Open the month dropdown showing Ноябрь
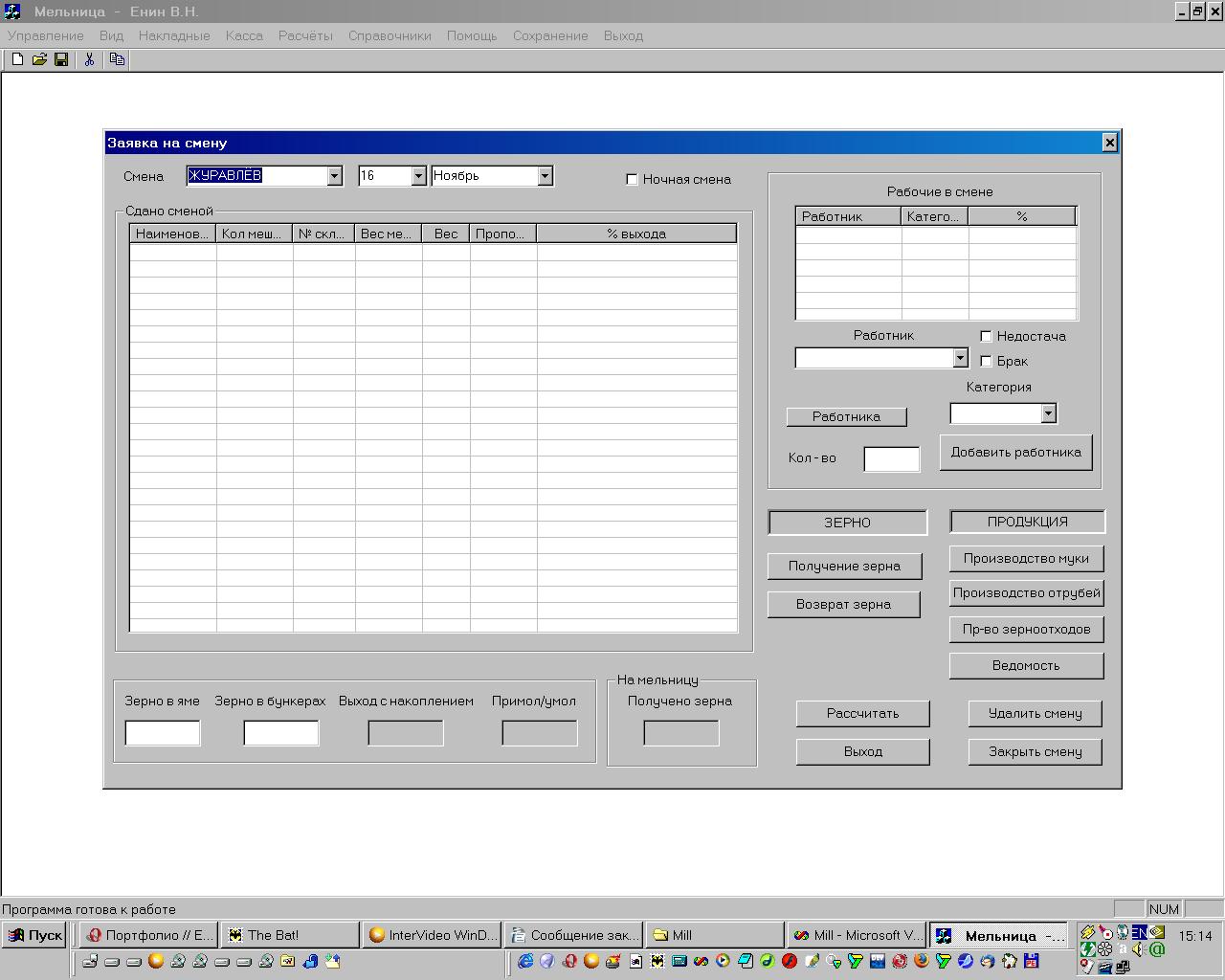1225x980 pixels. (x=545, y=176)
